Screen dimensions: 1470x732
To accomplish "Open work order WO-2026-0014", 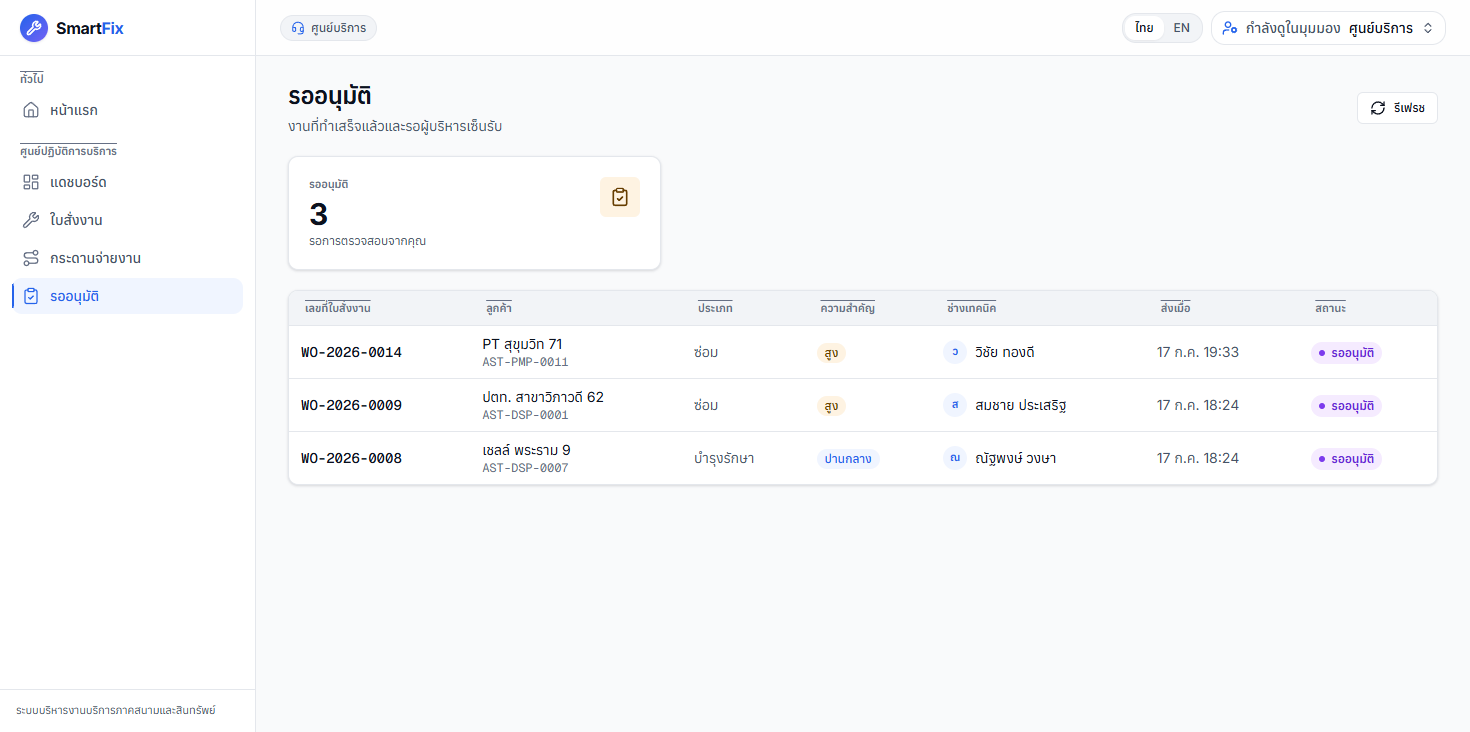I will click(x=351, y=352).
